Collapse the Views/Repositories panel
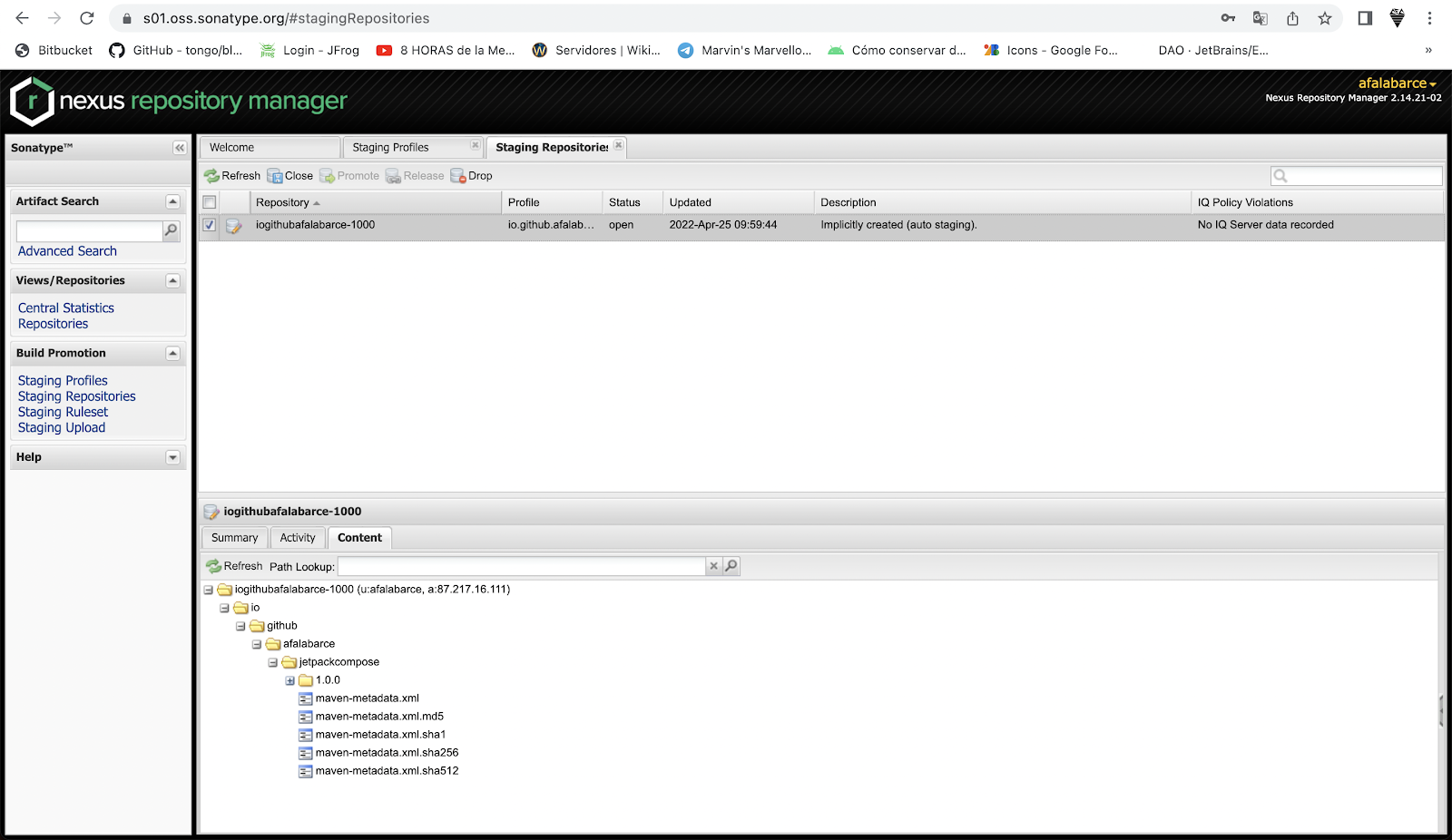This screenshot has width=1452, height=840. click(x=172, y=281)
